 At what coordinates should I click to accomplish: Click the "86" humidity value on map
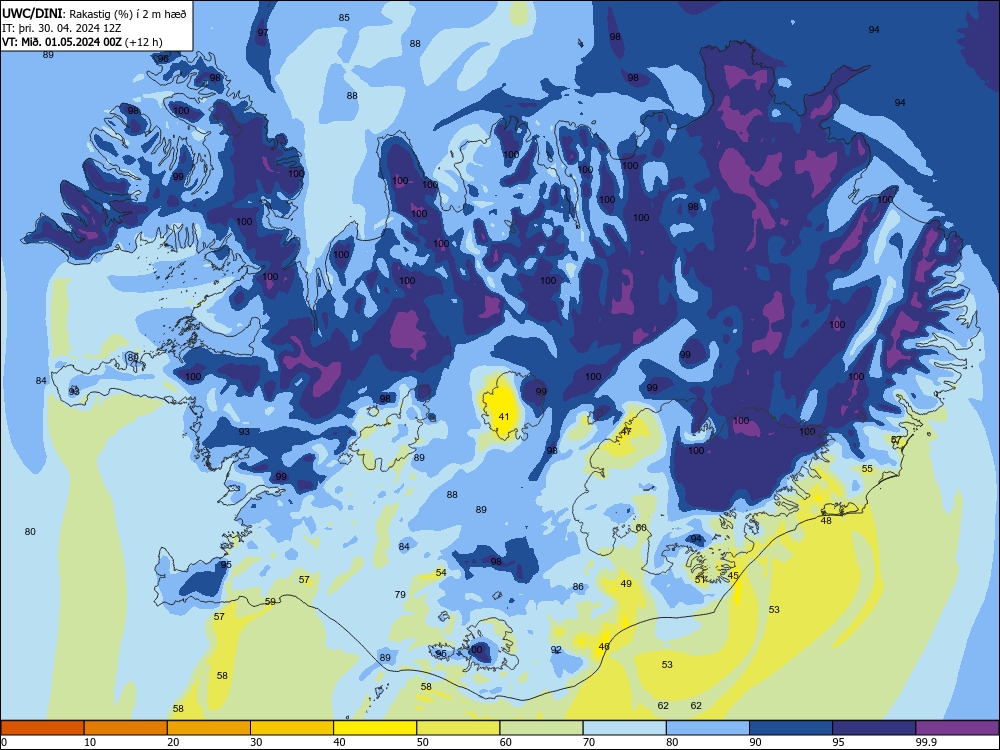pos(578,587)
